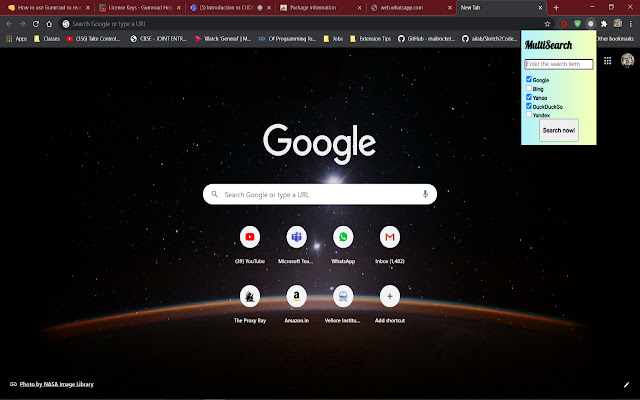Click the customize page pencil icon
This screenshot has width=640, height=400.
pyautogui.click(x=627, y=384)
